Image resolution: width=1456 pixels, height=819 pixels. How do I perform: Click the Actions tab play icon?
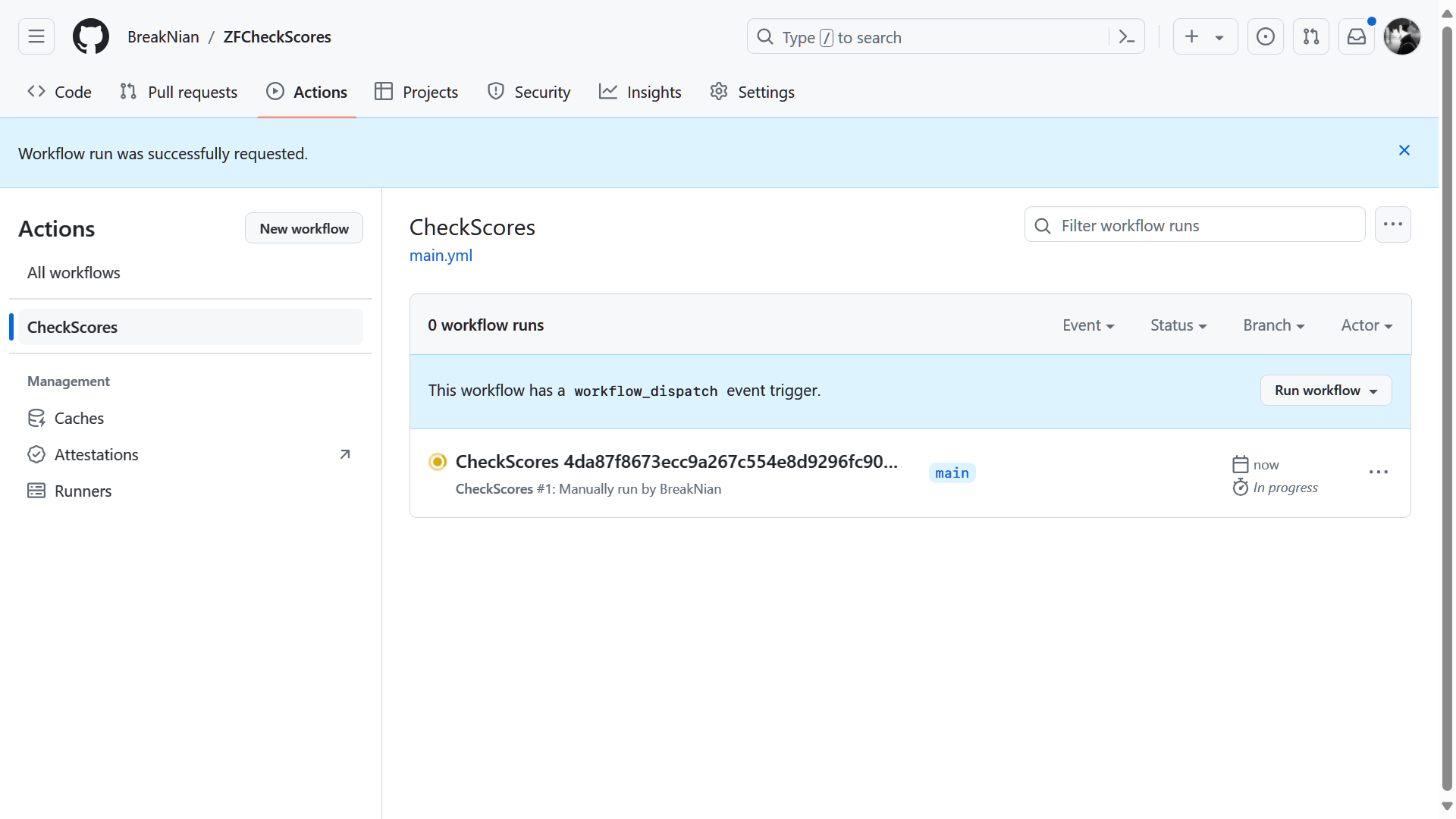coord(275,92)
